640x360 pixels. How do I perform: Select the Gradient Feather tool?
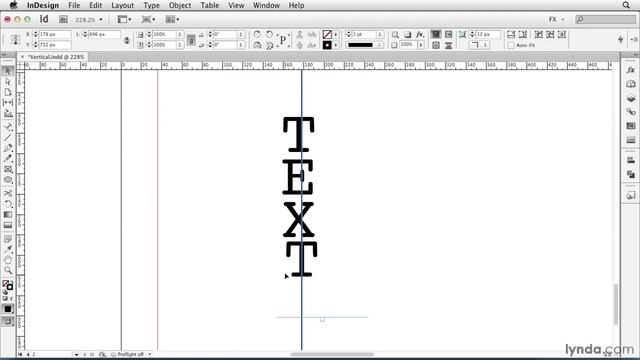click(8, 225)
